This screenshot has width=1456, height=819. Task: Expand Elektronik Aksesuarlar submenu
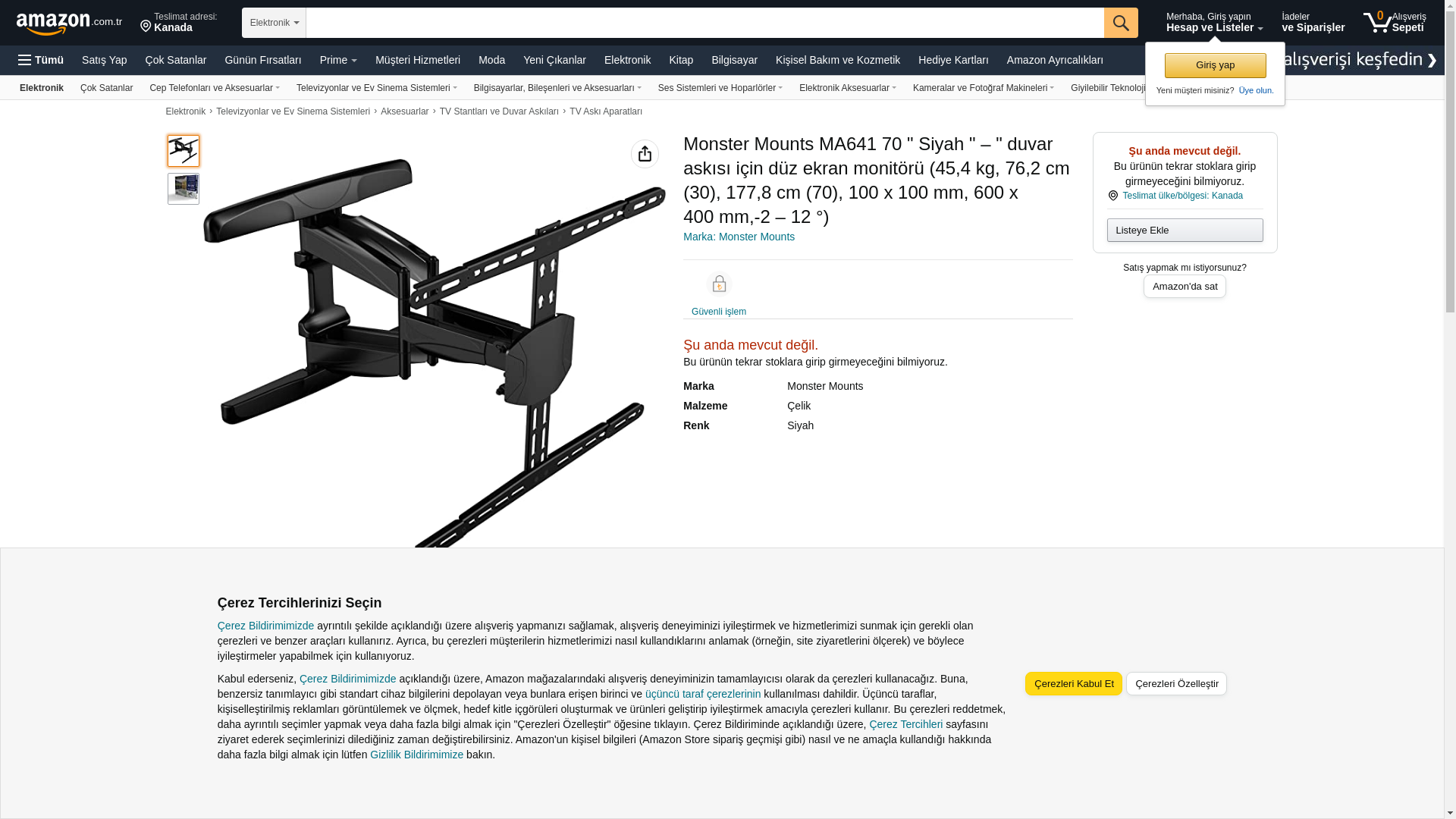click(x=848, y=88)
